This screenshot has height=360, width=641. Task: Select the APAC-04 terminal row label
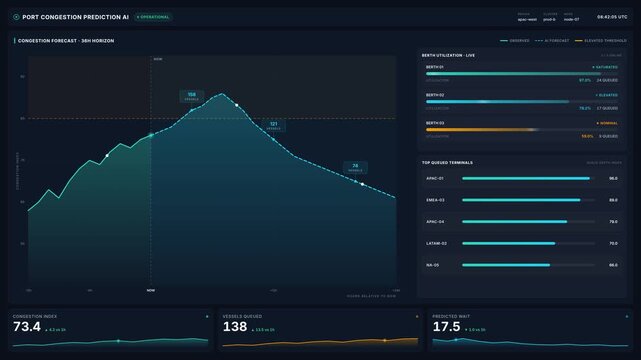click(435, 222)
